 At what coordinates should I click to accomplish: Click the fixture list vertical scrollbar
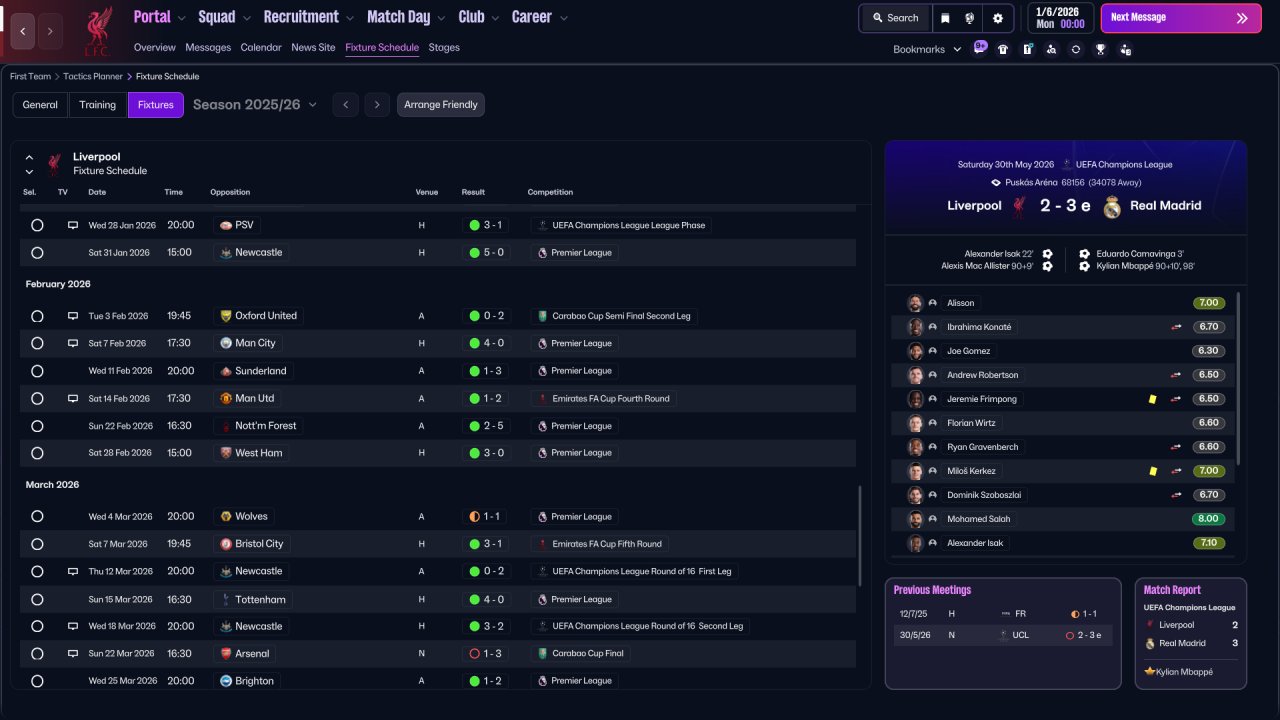[x=860, y=536]
